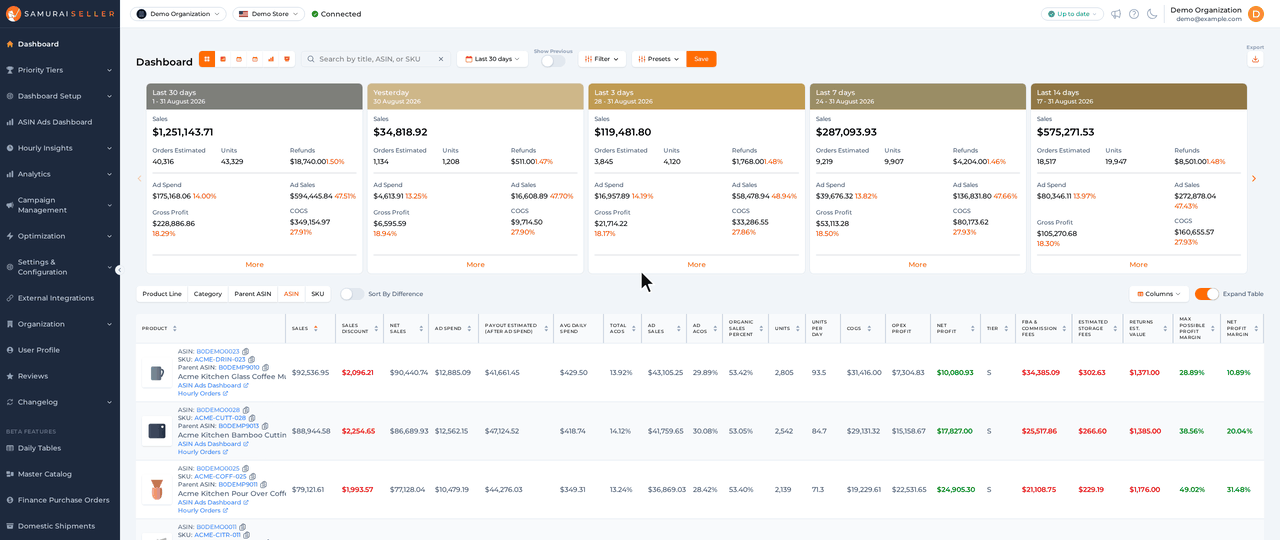Click More on the Last 30 days card
1280x540 pixels.
coord(254,265)
